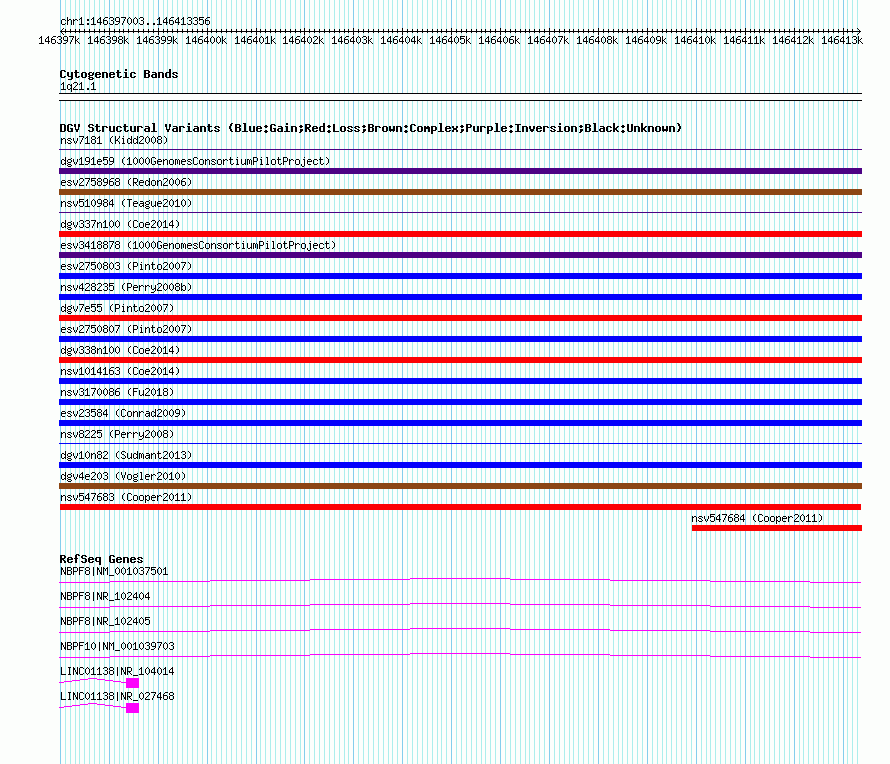Screen dimensions: 890x764
Task: Click the purple bar under dgv191e59
Action: 460,171
